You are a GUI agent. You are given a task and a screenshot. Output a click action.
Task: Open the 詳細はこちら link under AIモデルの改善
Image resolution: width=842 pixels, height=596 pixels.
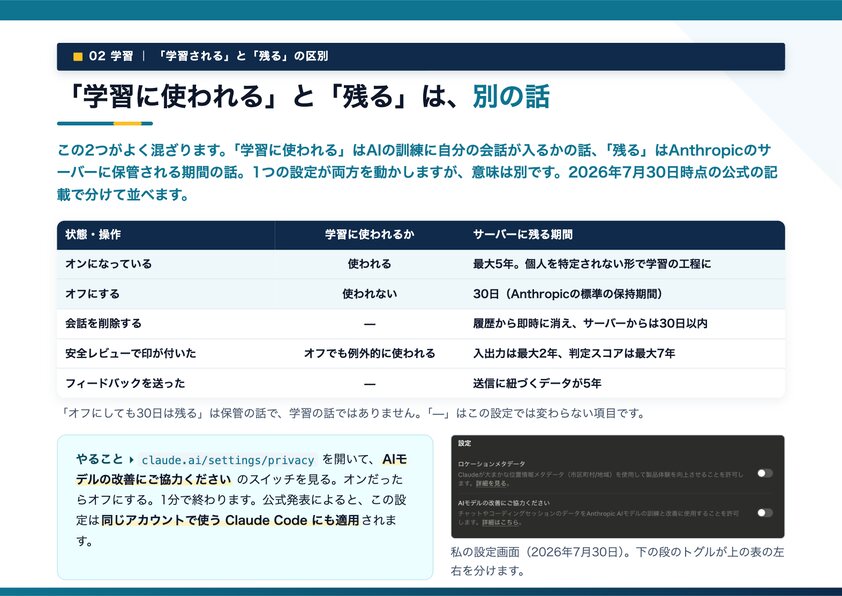click(500, 522)
